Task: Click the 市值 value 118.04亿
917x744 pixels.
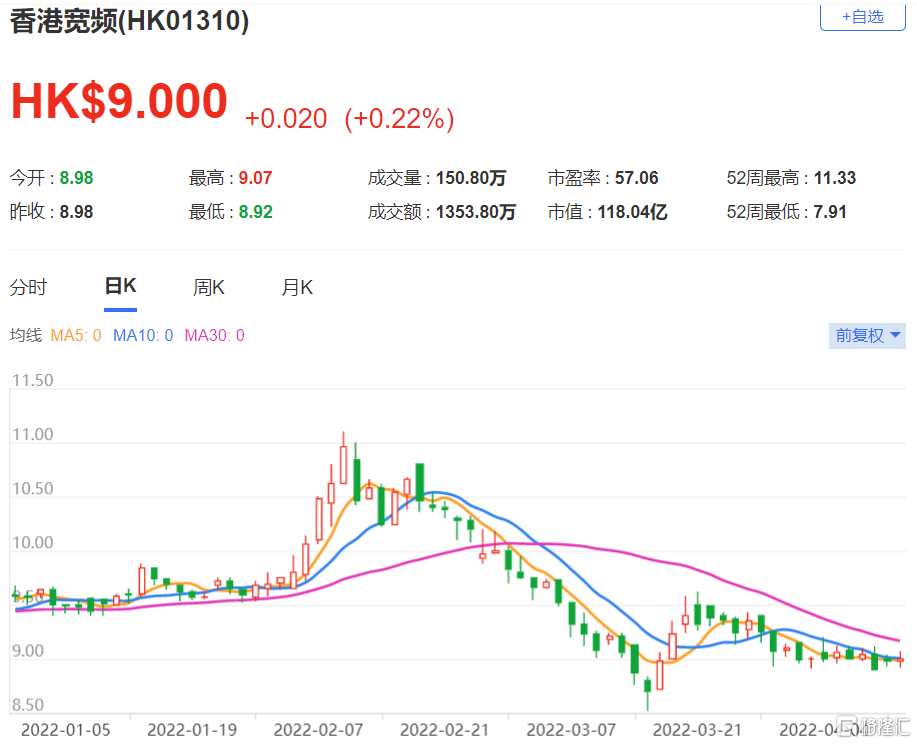Action: tap(633, 212)
